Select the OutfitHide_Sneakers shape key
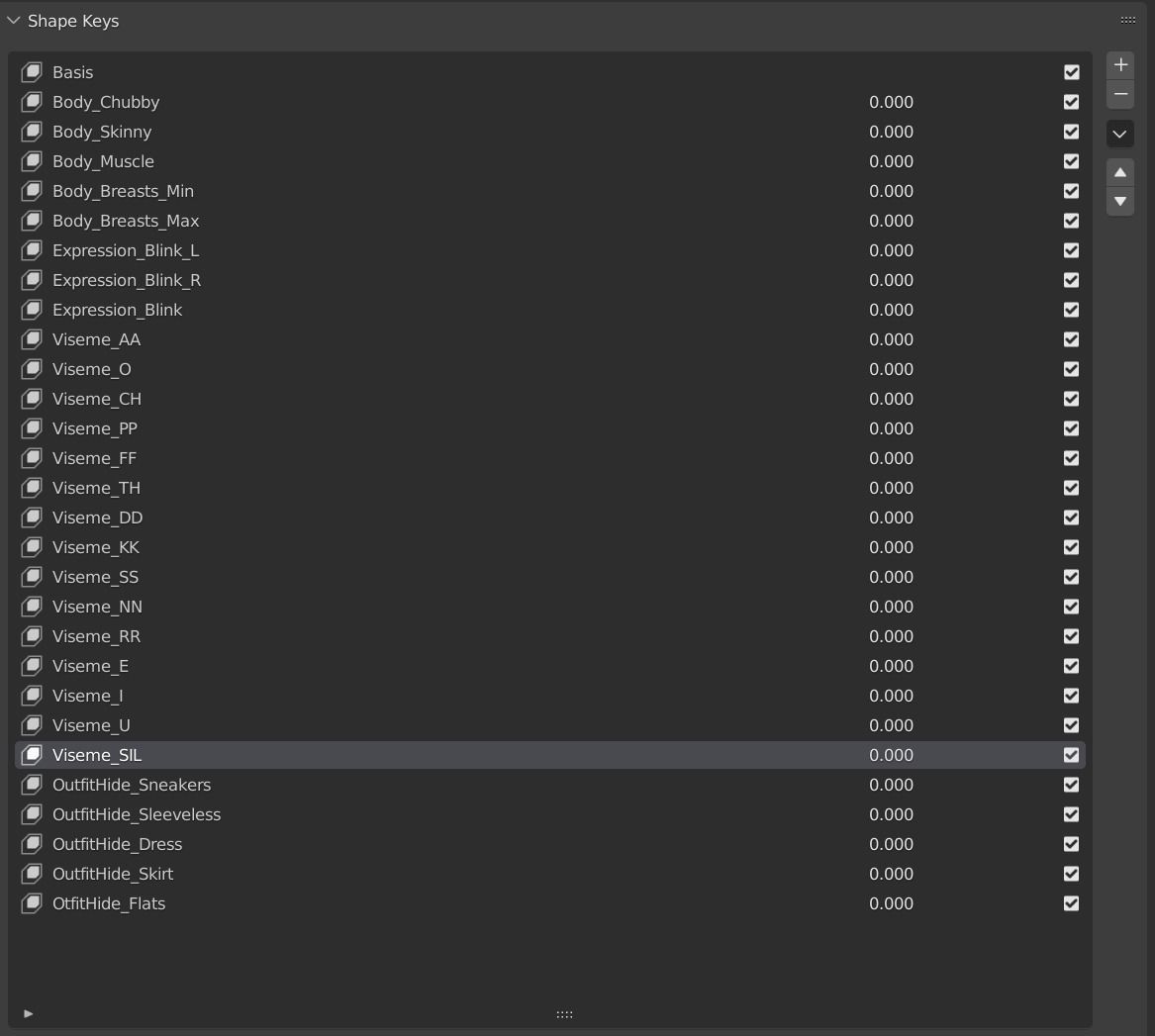 coord(132,785)
